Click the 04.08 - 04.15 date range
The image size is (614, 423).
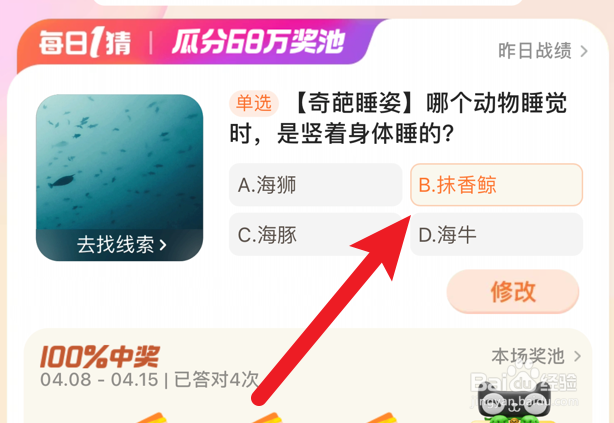99,380
